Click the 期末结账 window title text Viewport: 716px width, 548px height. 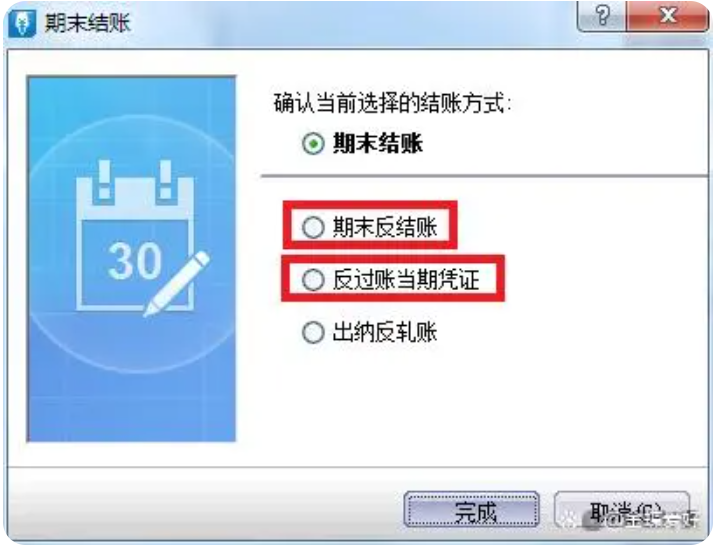88,23
